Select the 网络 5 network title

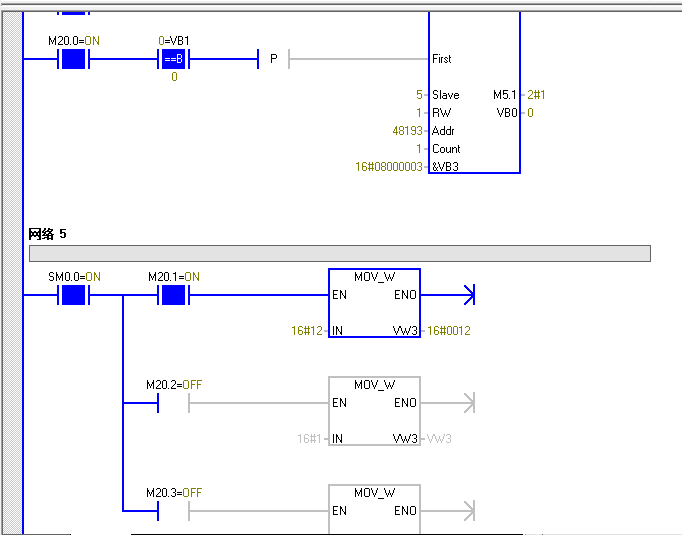point(49,234)
